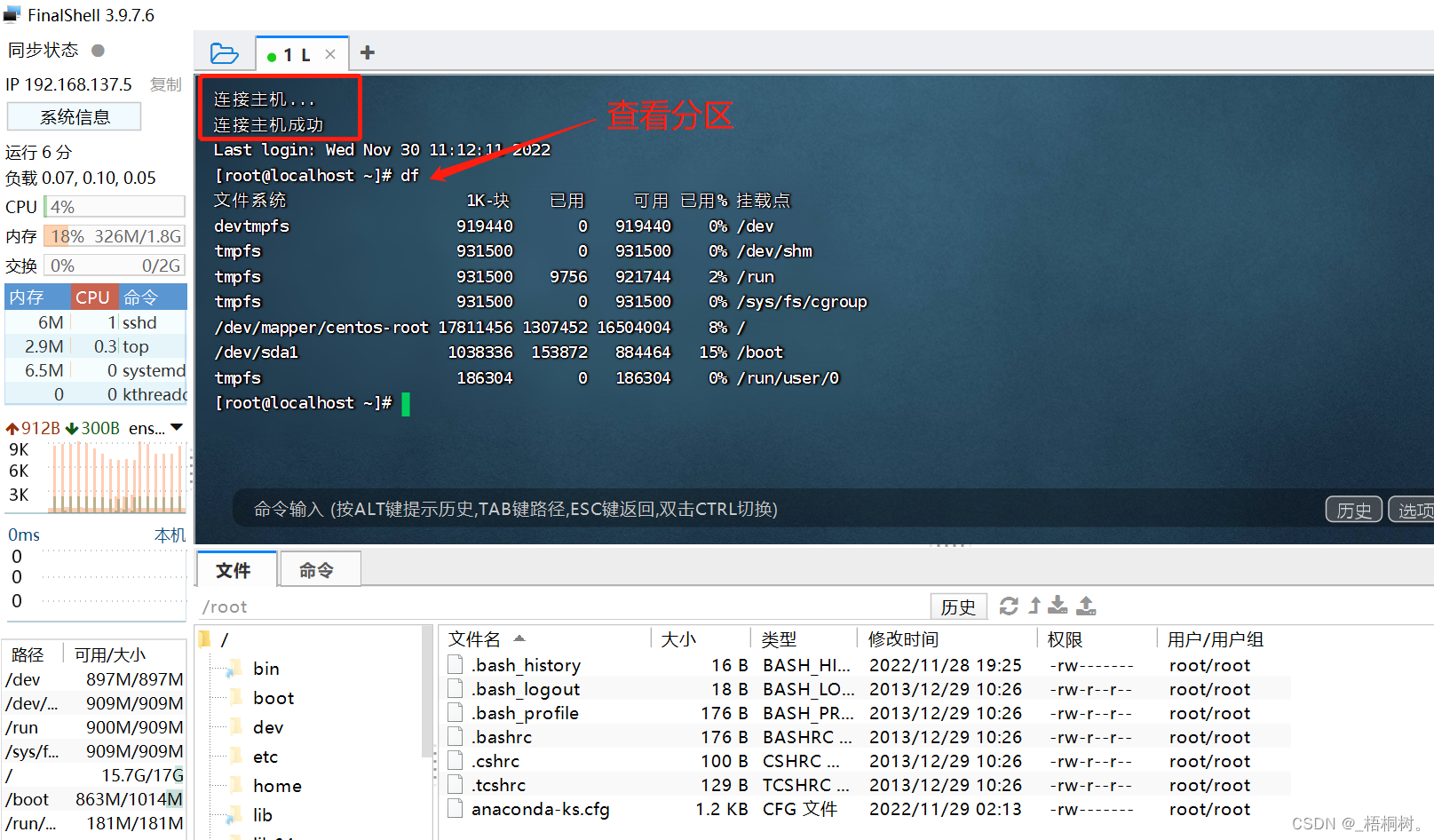
Task: Refresh the remote file list
Action: pyautogui.click(x=1008, y=606)
